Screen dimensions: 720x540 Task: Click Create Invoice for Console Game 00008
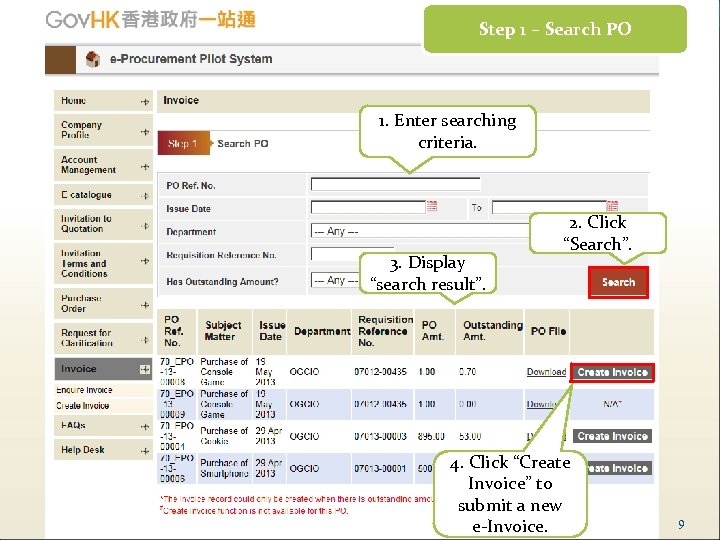[x=613, y=372]
